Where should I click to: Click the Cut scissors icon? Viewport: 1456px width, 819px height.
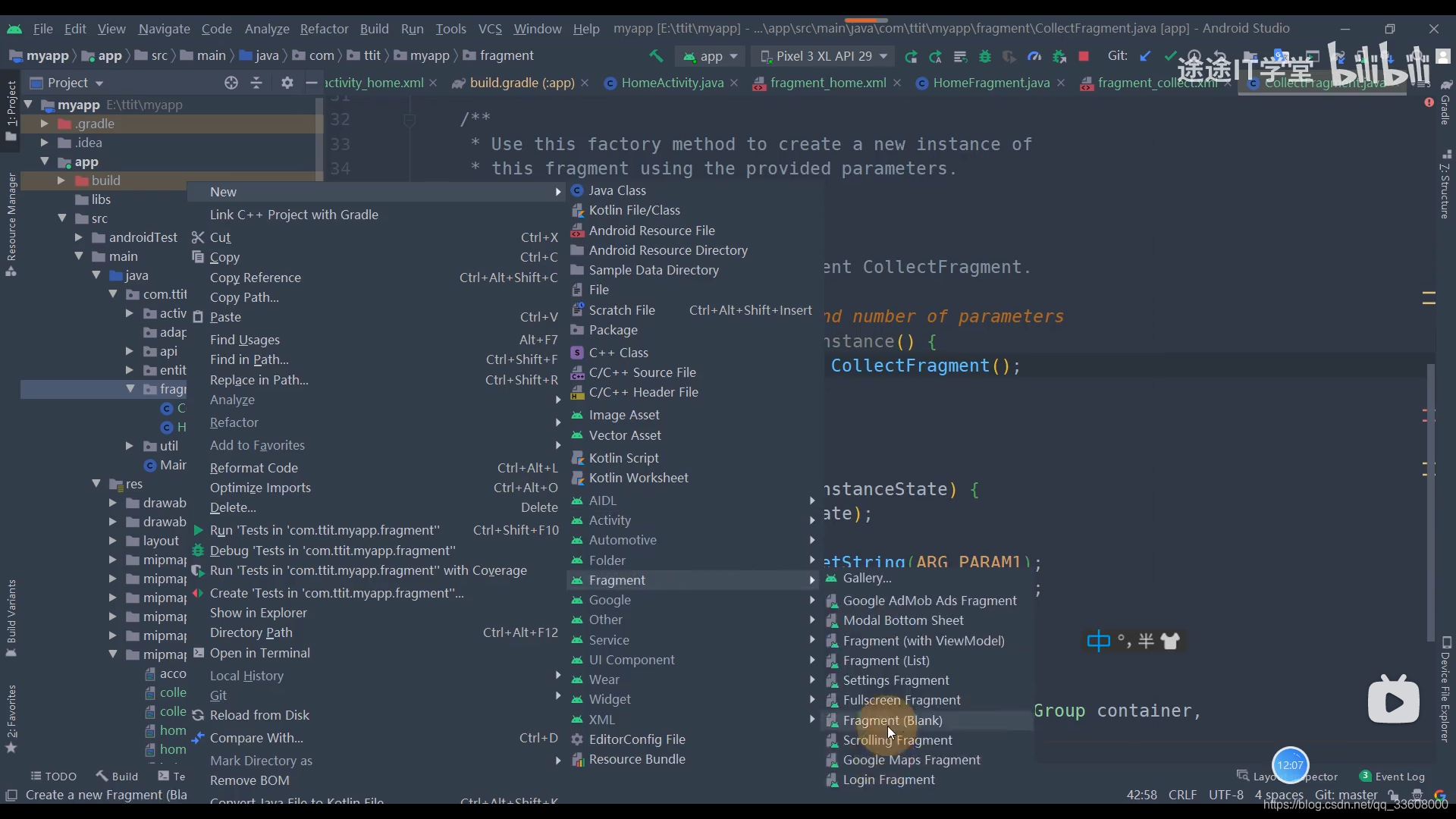click(x=198, y=237)
